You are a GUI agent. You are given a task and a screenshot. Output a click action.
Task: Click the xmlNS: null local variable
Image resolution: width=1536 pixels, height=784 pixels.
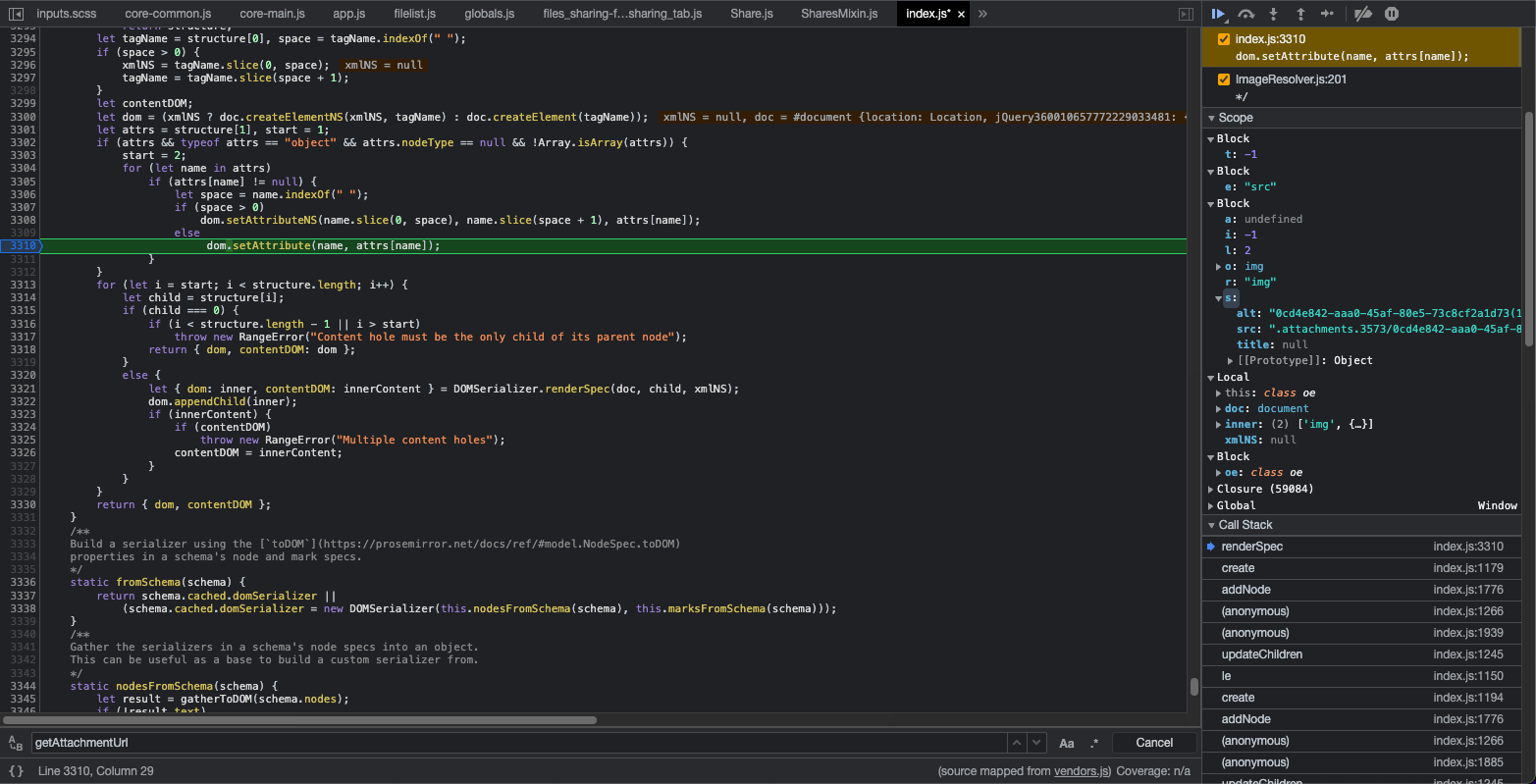(1260, 441)
